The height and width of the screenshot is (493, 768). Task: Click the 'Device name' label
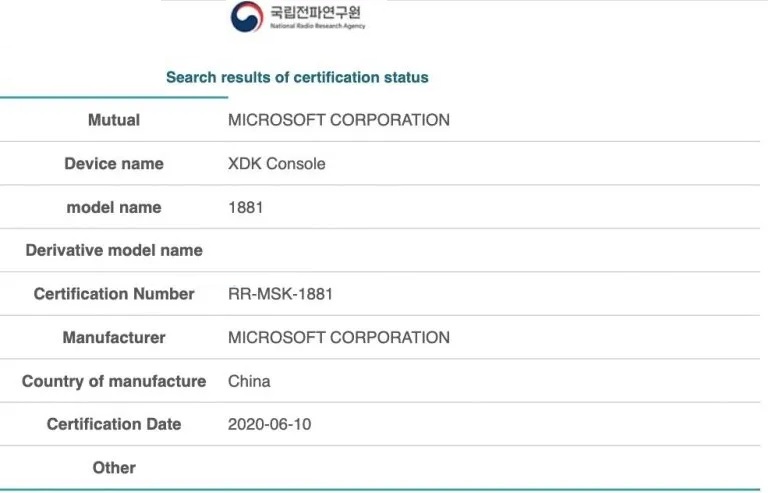[114, 164]
